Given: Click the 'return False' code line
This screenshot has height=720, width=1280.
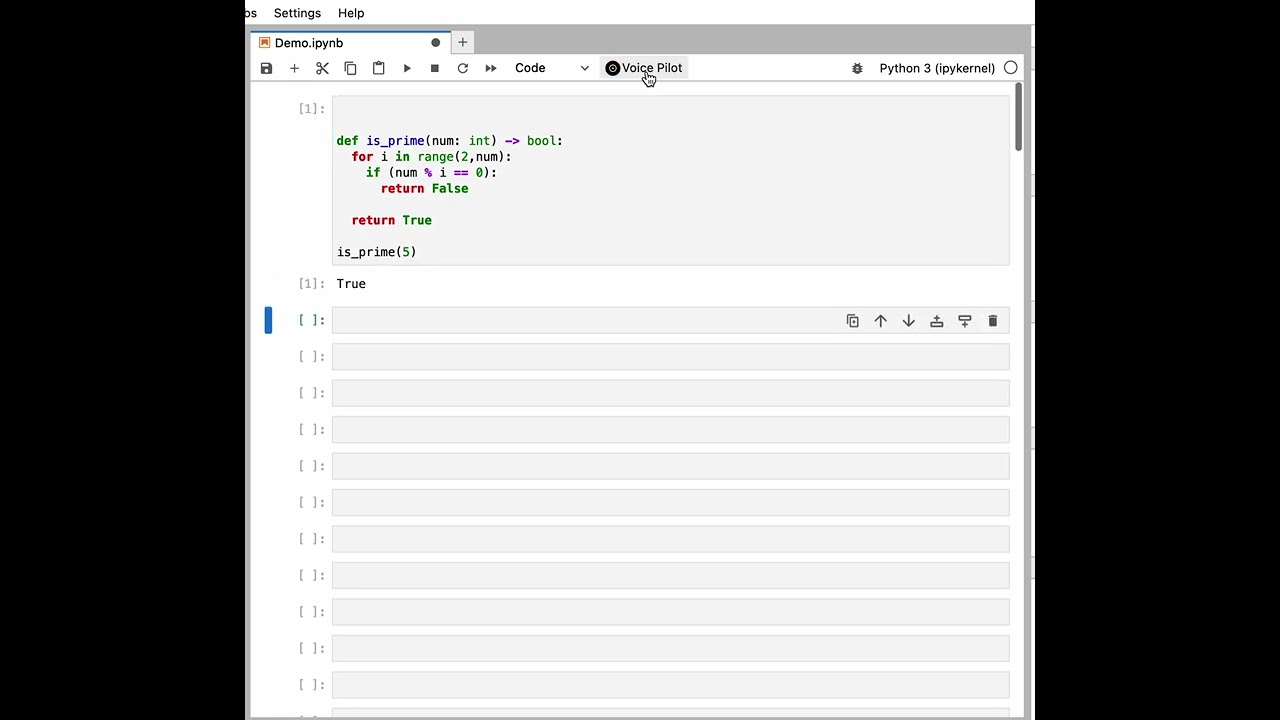Looking at the screenshot, I should click(424, 188).
